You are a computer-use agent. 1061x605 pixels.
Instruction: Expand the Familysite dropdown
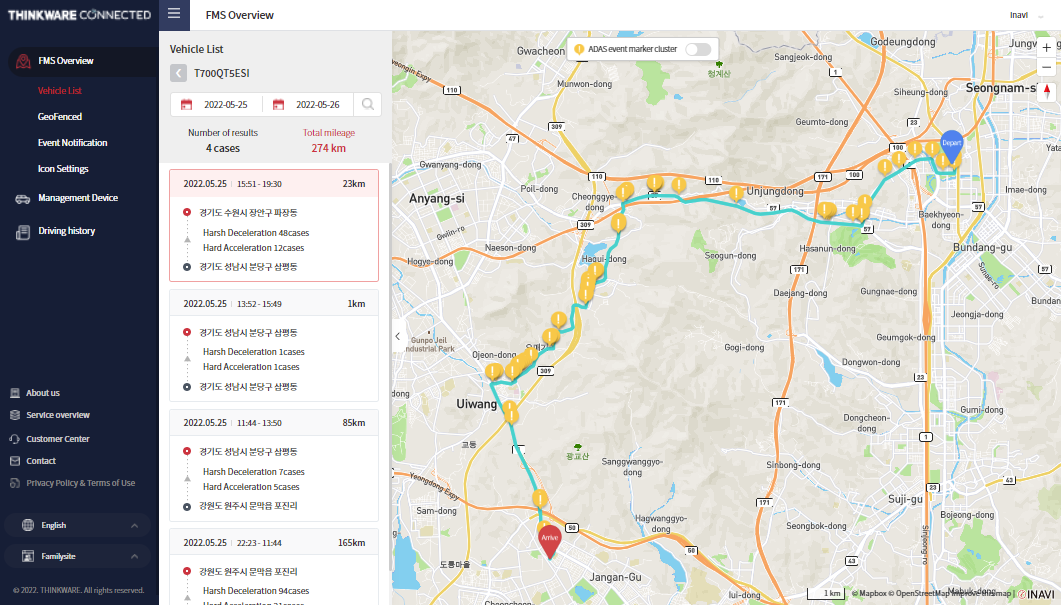point(134,556)
